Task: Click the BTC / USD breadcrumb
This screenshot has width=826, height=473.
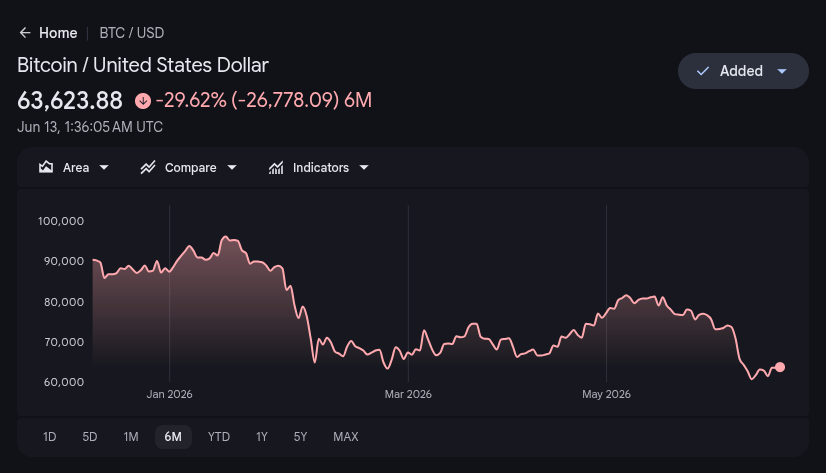Action: pyautogui.click(x=132, y=33)
